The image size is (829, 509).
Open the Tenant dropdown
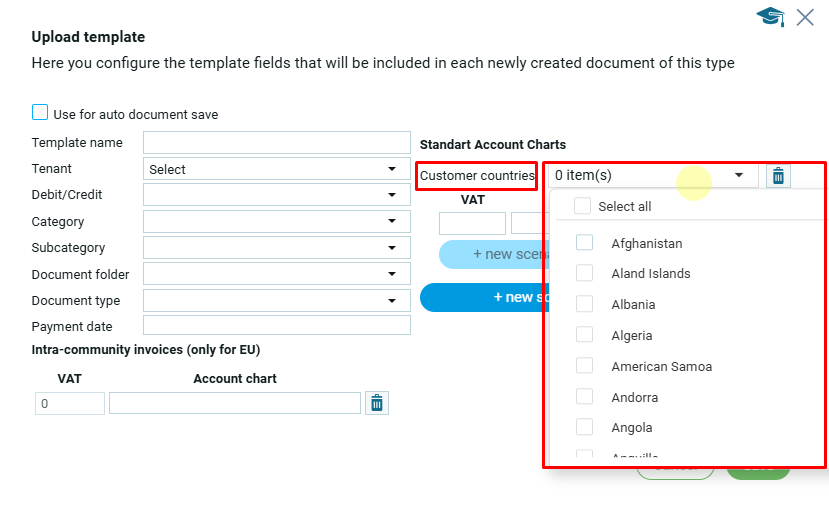click(x=277, y=169)
